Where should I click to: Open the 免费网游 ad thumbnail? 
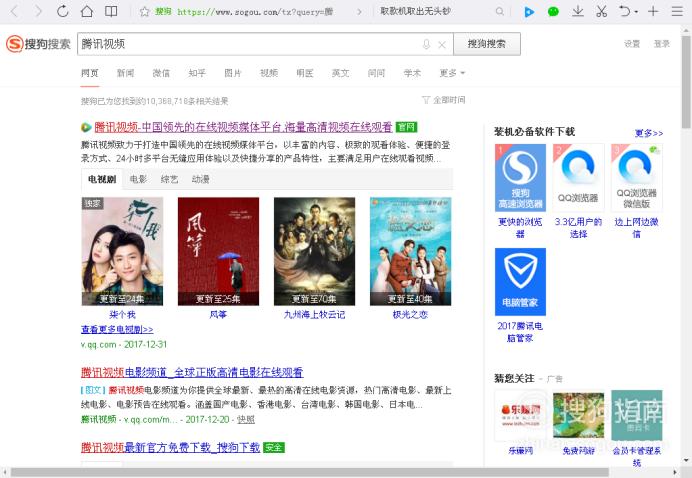(578, 415)
